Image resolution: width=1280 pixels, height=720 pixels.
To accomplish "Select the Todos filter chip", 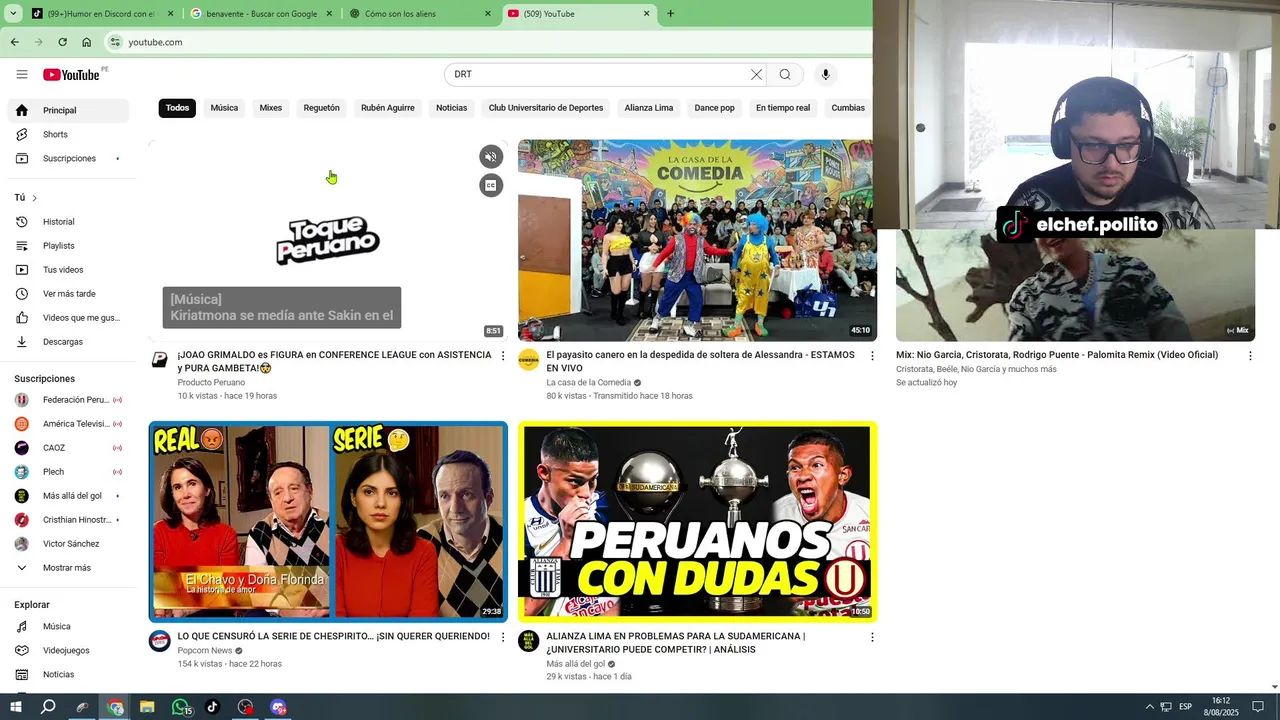I will (x=178, y=108).
